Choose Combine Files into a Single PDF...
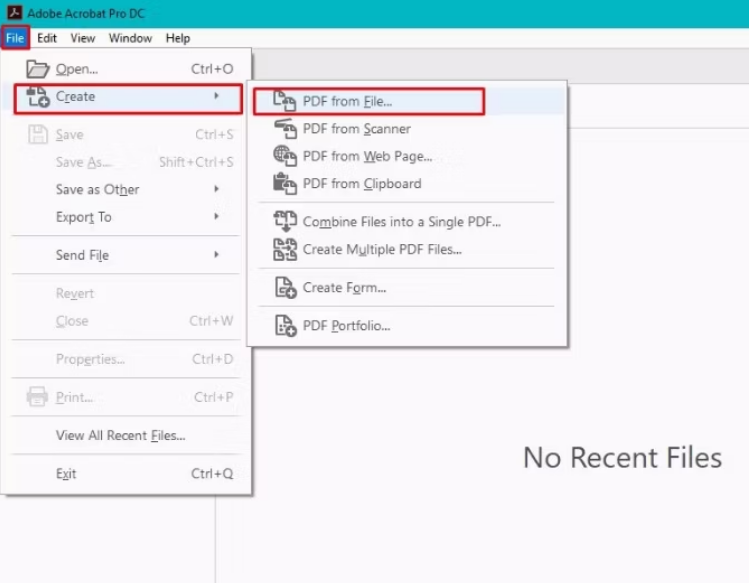749x583 pixels. [407, 222]
